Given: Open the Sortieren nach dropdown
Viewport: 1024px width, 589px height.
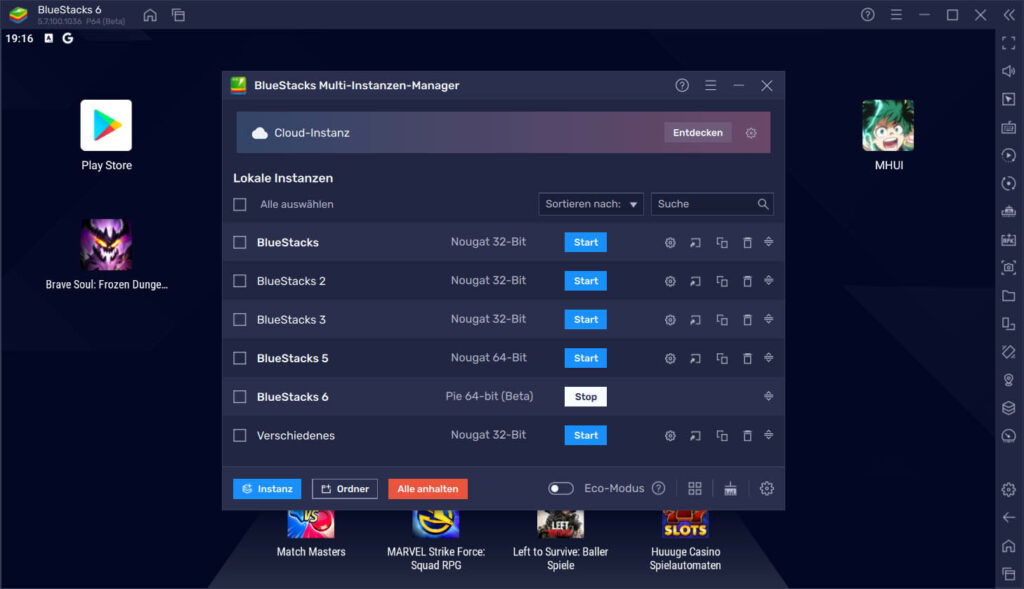Looking at the screenshot, I should pos(591,203).
